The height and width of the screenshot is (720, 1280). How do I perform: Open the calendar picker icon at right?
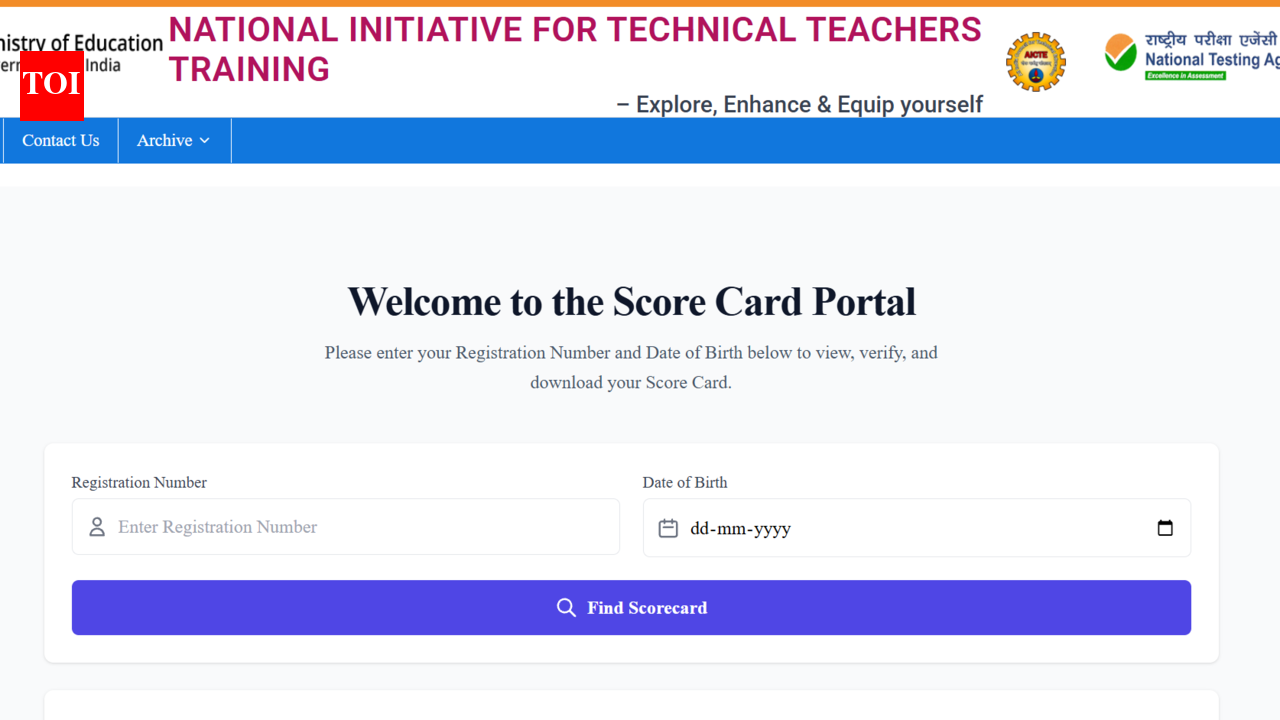click(1165, 528)
